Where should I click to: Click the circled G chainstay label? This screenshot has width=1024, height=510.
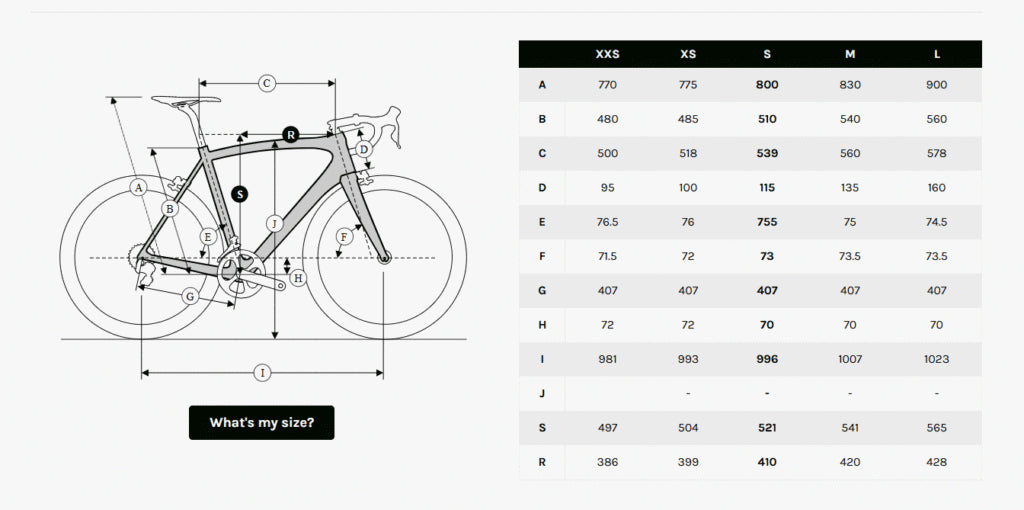coord(189,296)
